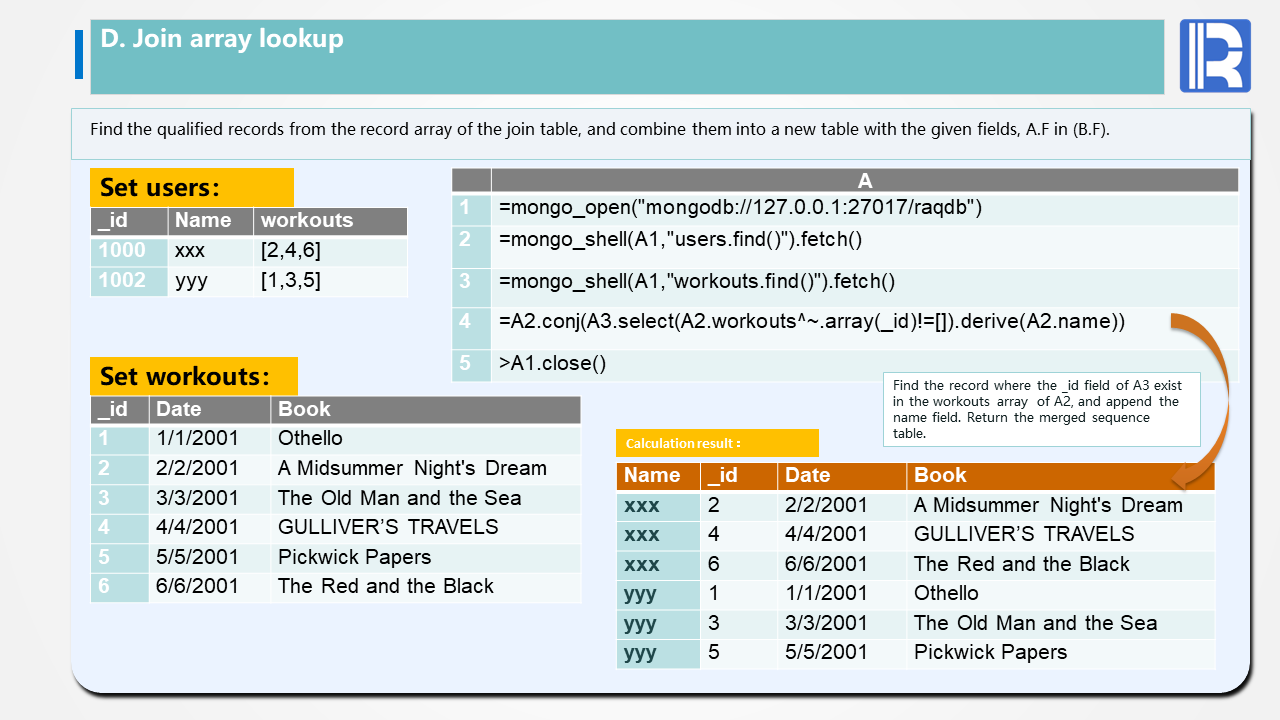Click date '4/4/2001' in workouts table
Screen dimensions: 1280x720
[198, 527]
